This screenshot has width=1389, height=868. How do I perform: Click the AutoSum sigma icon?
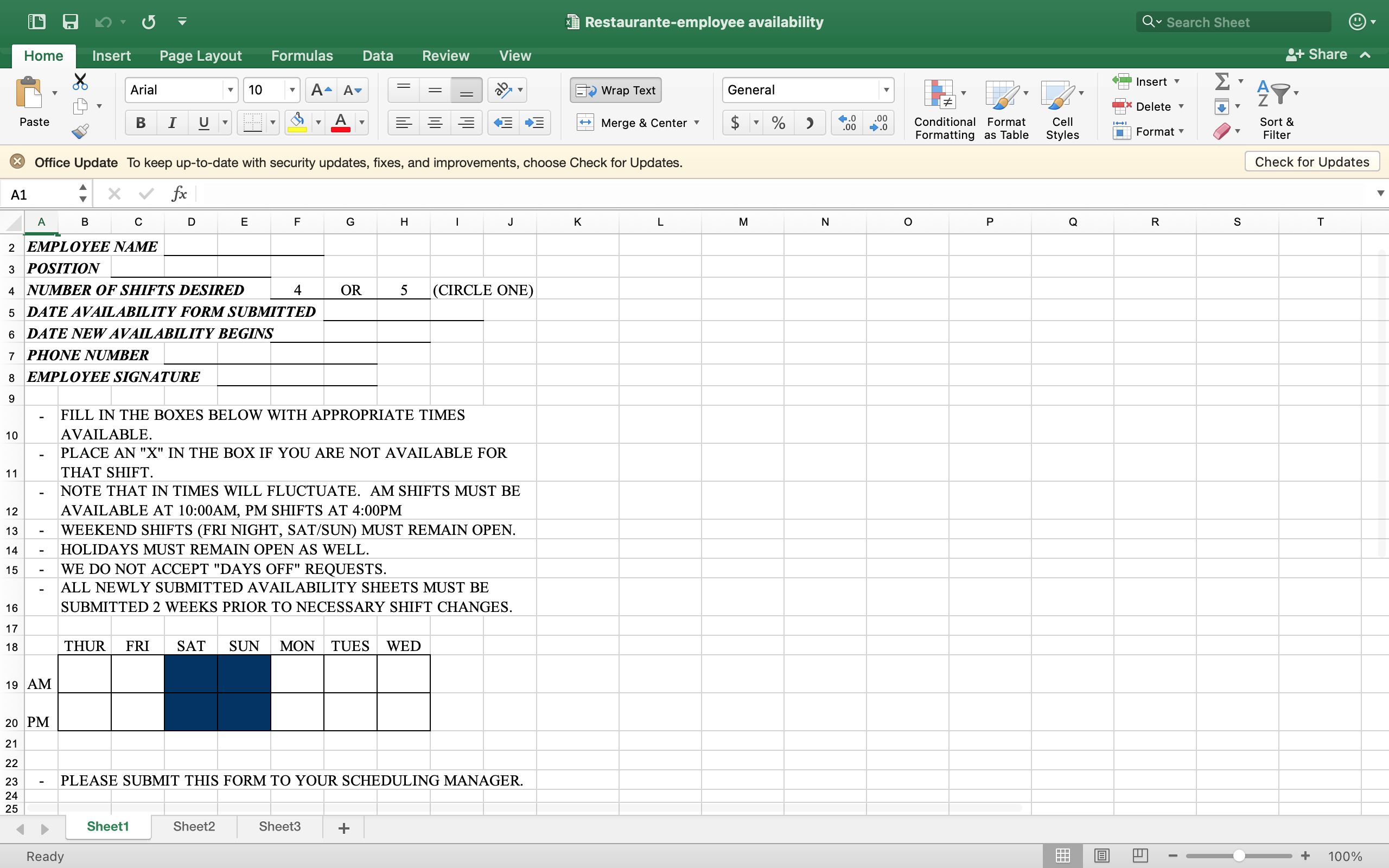[x=1222, y=81]
